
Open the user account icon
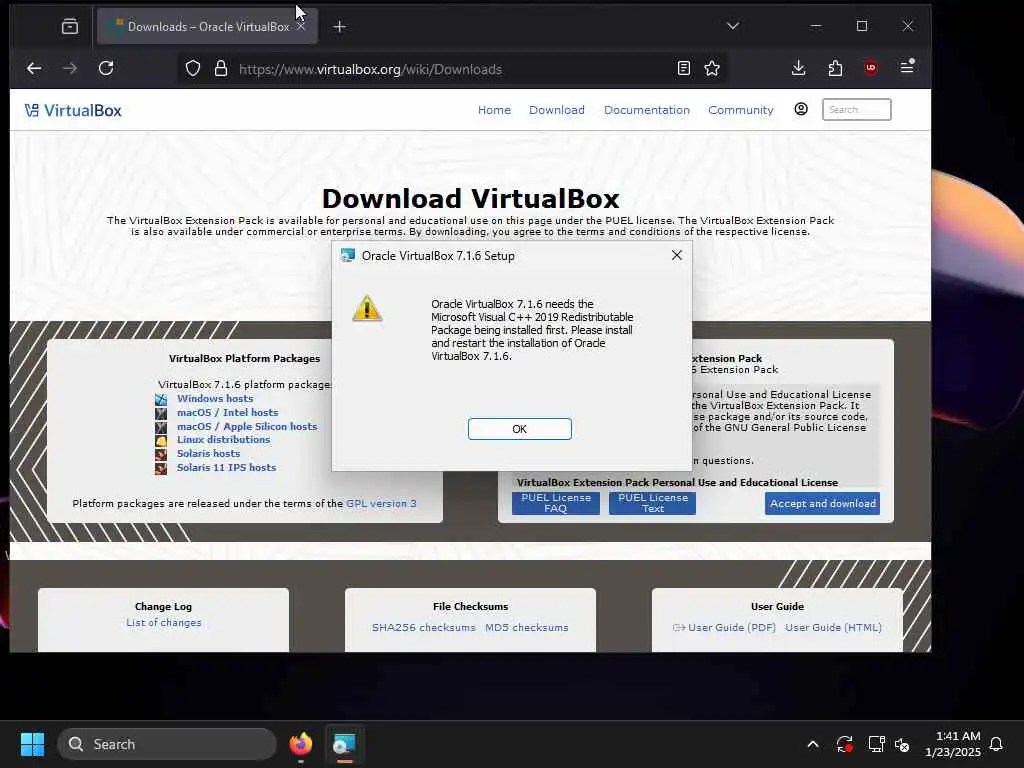tap(801, 109)
